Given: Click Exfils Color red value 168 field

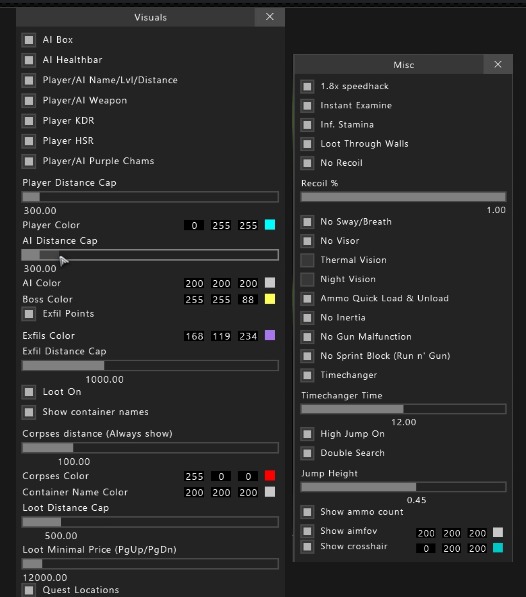Looking at the screenshot, I should 194,336.
